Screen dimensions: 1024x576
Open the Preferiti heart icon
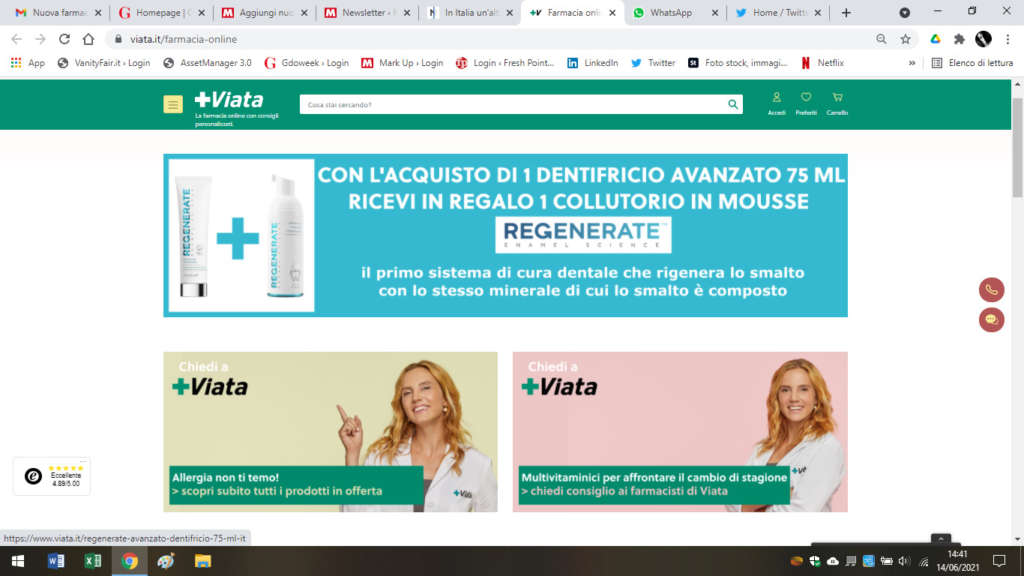[806, 103]
